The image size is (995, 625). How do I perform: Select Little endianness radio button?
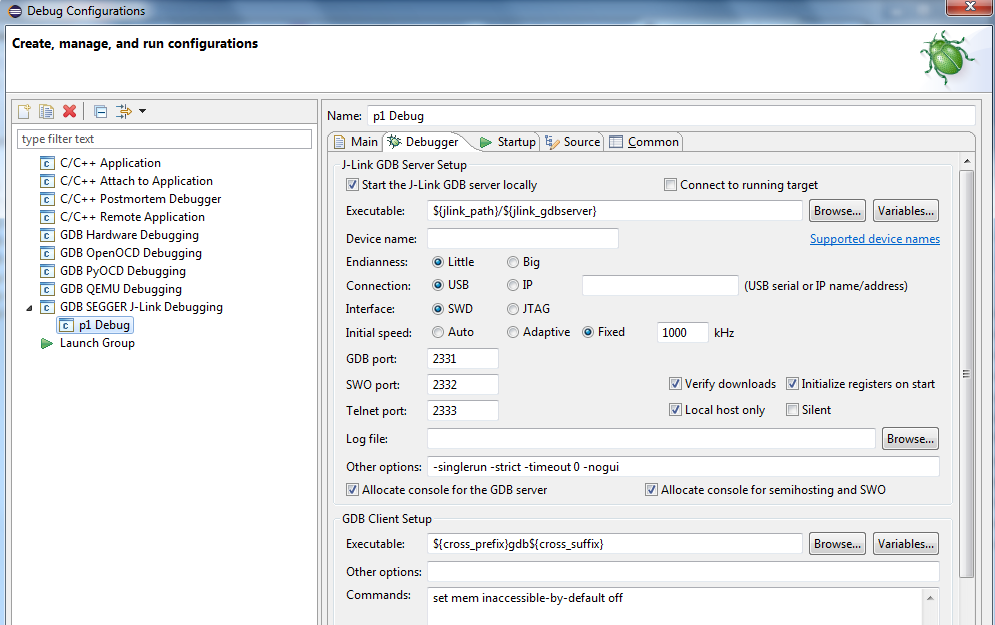click(438, 262)
